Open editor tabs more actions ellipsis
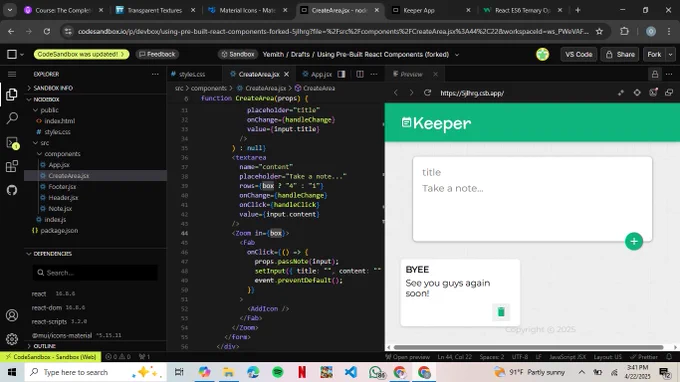This screenshot has width=680, height=382. [374, 74]
